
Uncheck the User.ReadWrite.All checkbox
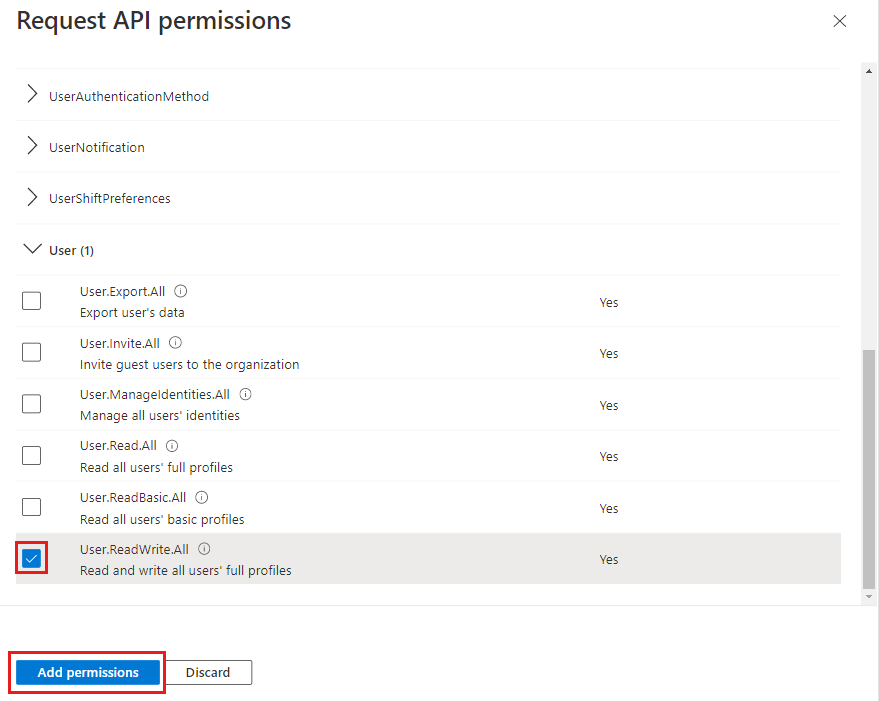pyautogui.click(x=31, y=559)
